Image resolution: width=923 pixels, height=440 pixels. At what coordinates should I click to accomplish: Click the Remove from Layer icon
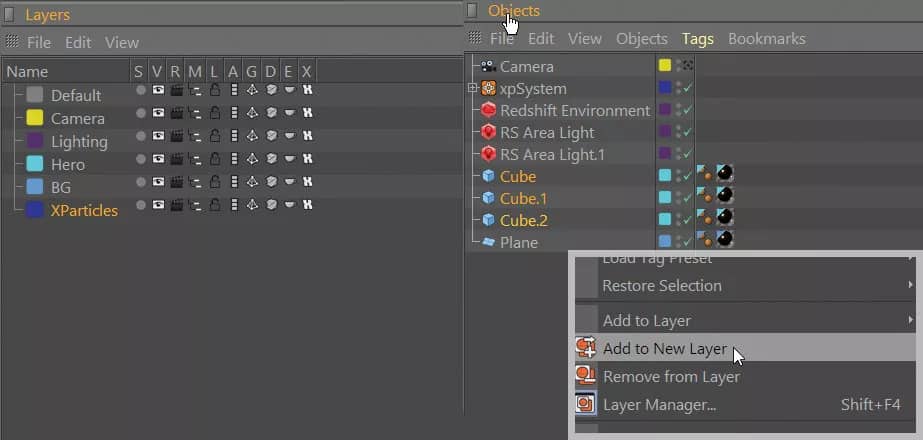[x=586, y=377]
